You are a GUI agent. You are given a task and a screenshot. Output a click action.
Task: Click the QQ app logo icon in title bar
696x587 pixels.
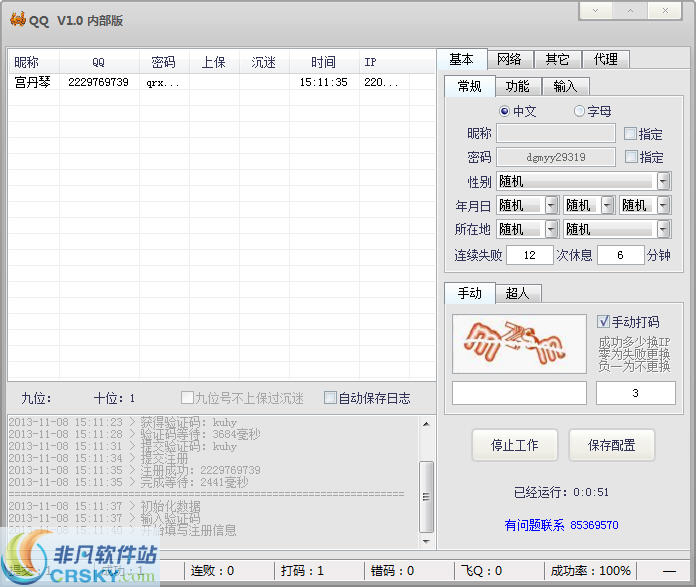pos(17,20)
